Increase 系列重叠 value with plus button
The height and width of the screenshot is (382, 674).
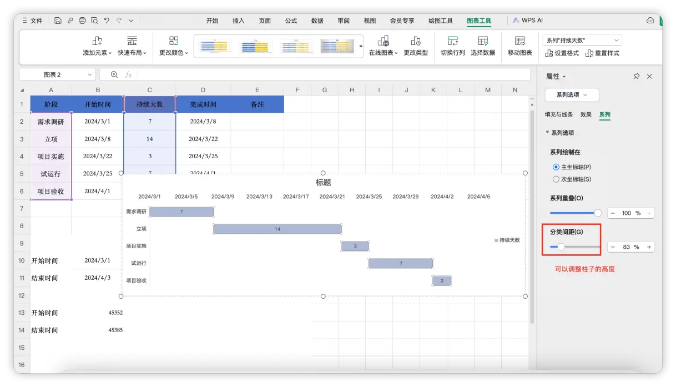point(649,213)
